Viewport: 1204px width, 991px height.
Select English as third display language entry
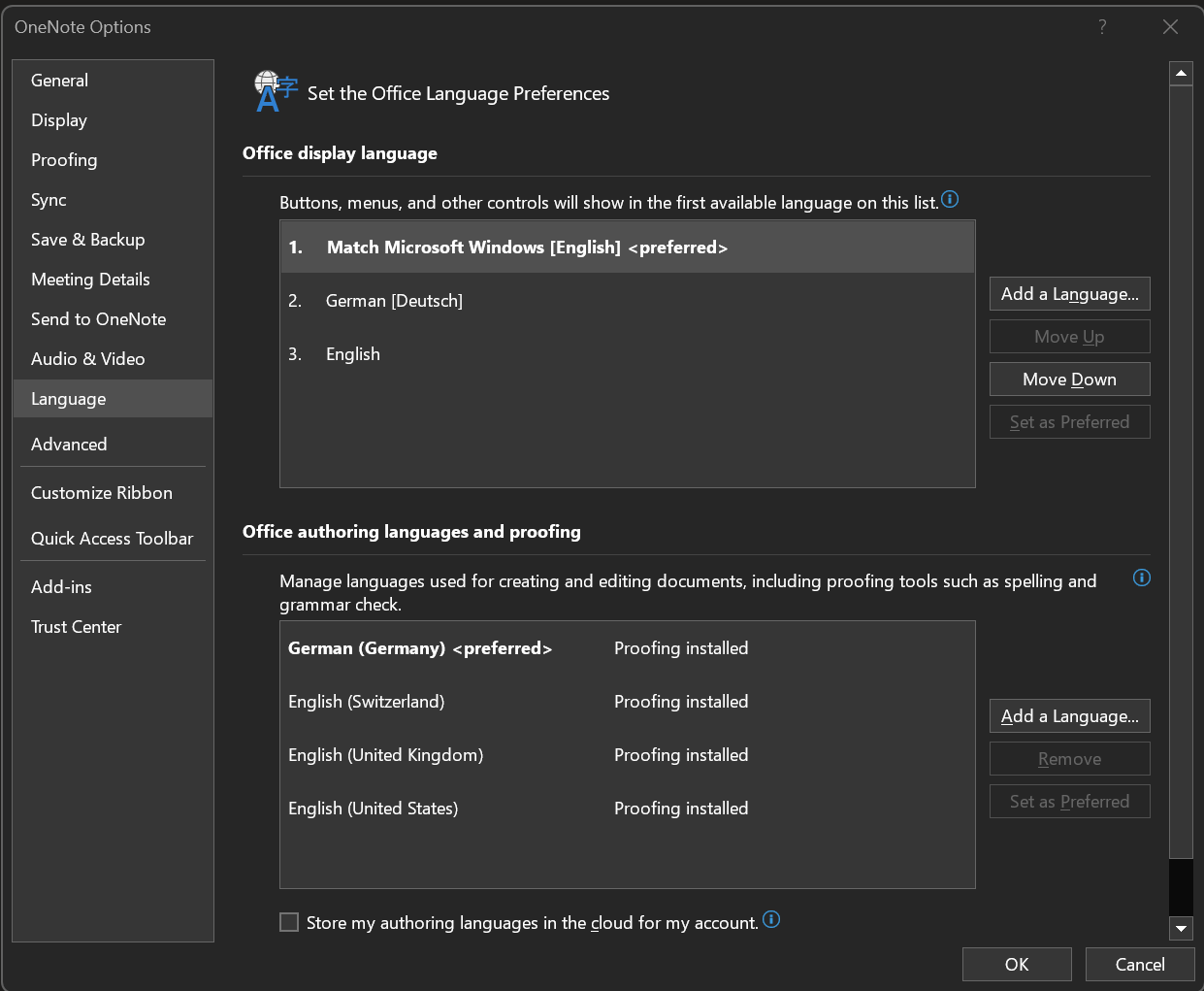[628, 354]
